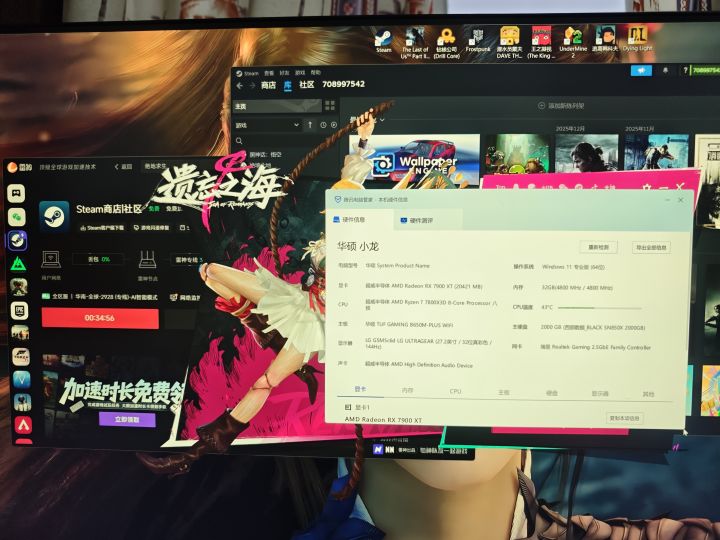This screenshot has height=540, width=720.
Task: Select the game controller icon in Leigod sidebar
Action: tap(16, 193)
